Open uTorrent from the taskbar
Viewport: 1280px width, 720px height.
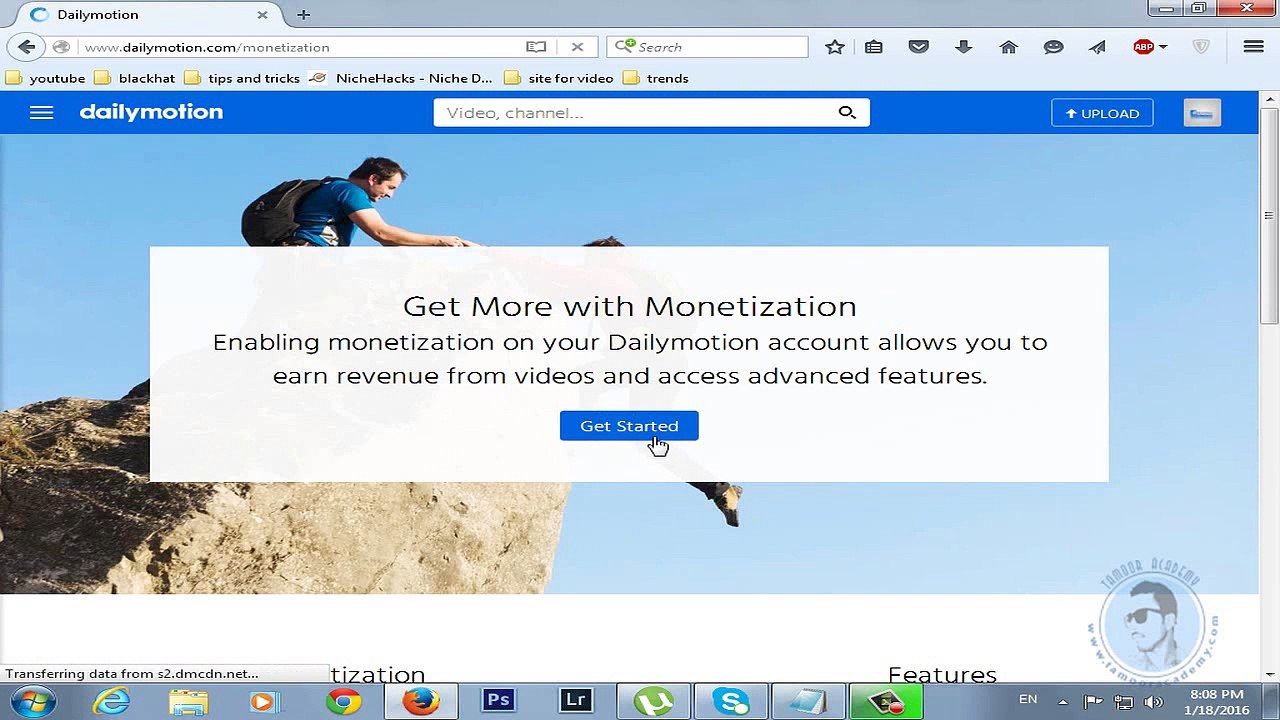pos(653,701)
